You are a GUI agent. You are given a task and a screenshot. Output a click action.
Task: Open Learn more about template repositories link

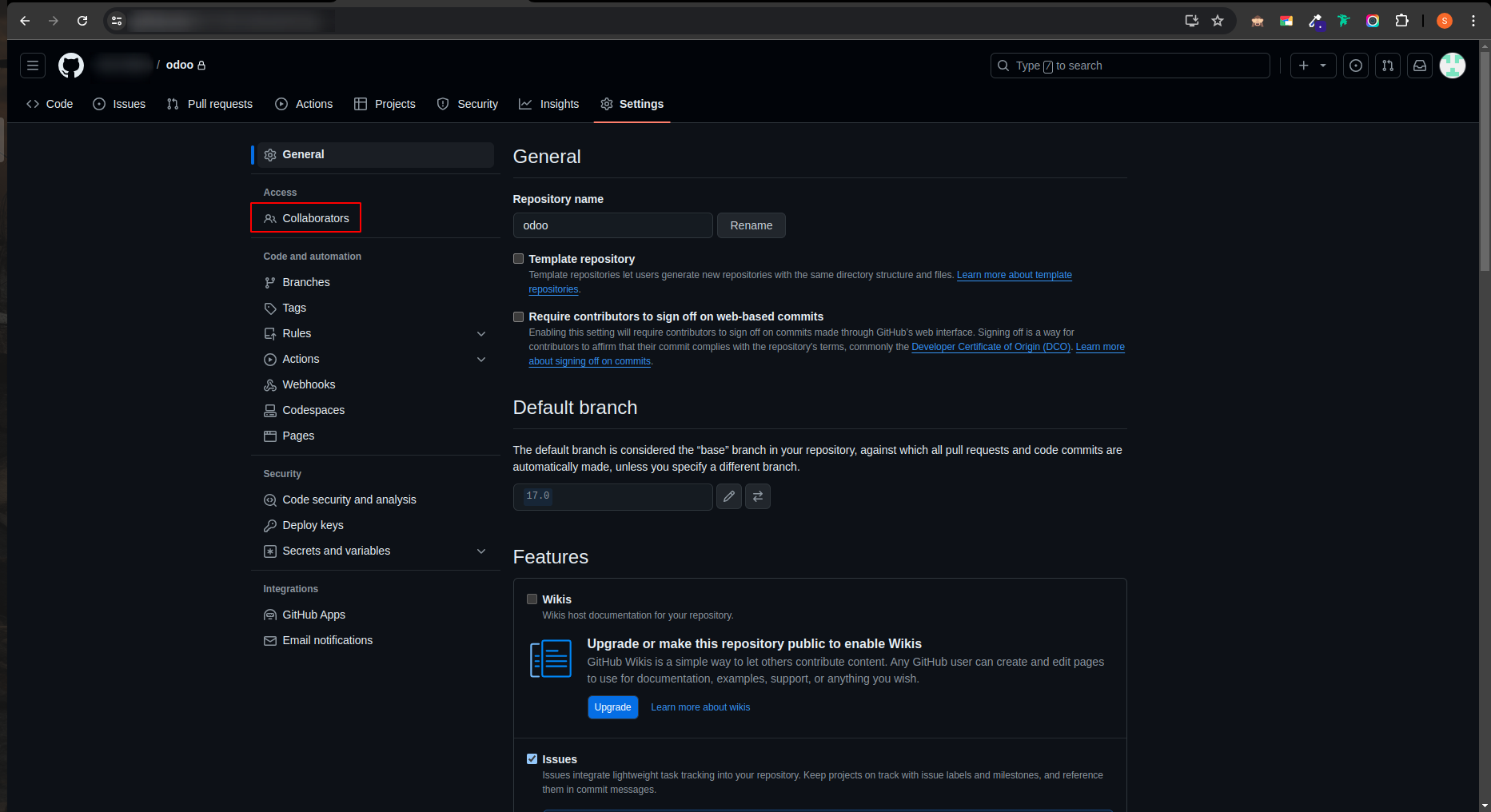(x=1014, y=275)
